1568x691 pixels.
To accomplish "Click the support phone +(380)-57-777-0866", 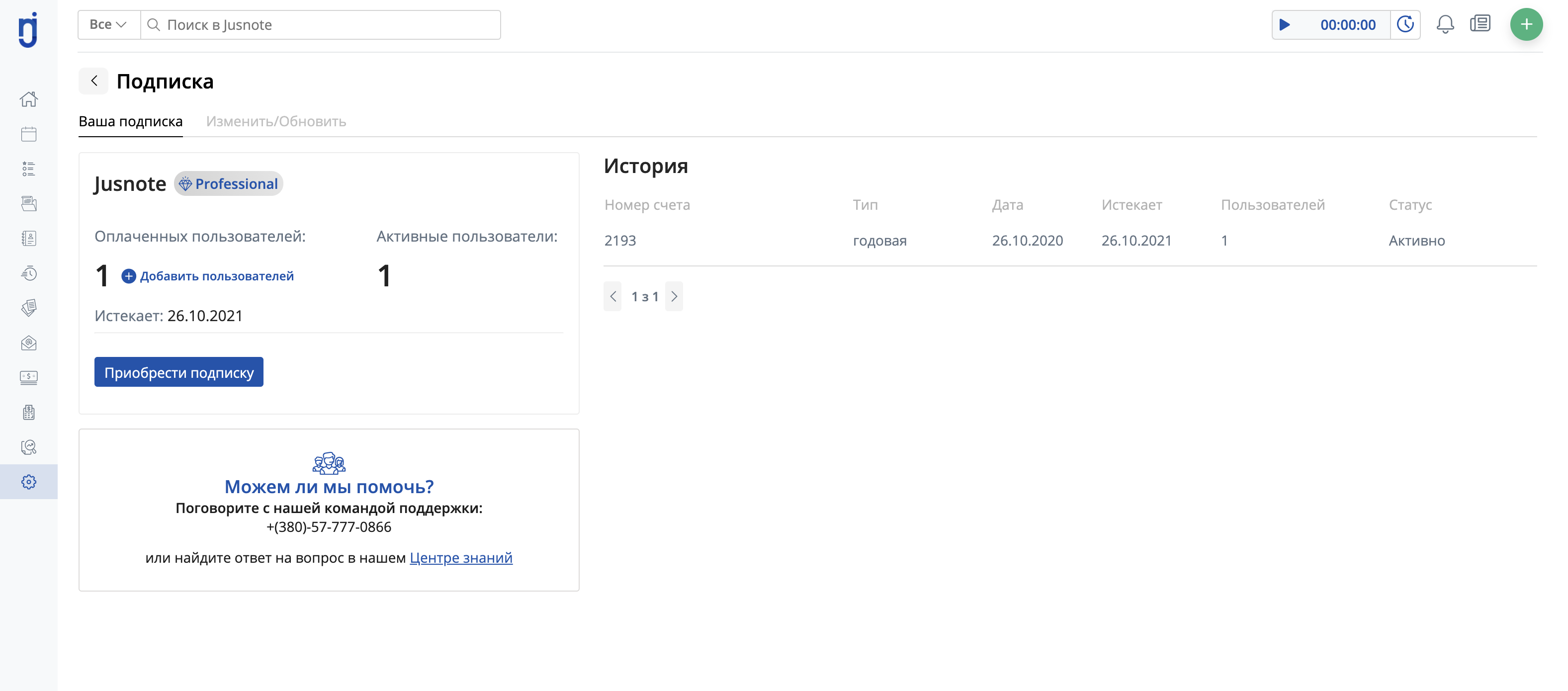I will point(329,526).
